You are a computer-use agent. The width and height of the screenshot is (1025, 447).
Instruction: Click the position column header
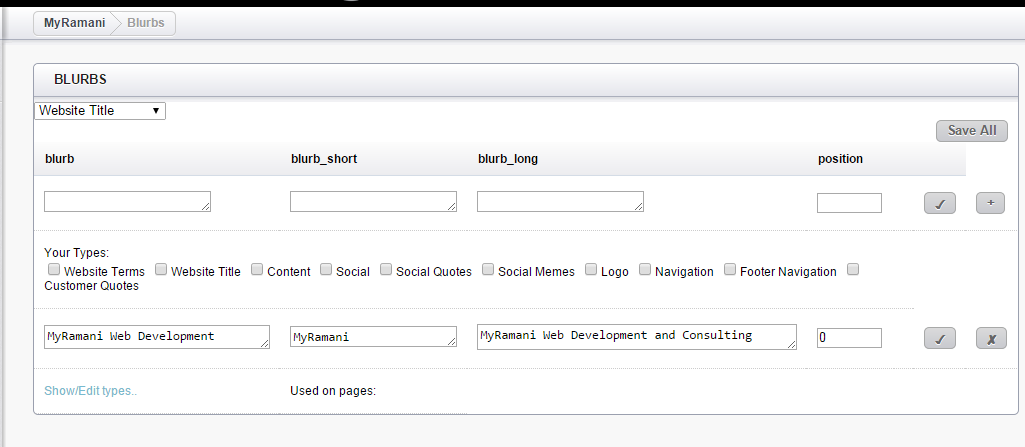840,159
